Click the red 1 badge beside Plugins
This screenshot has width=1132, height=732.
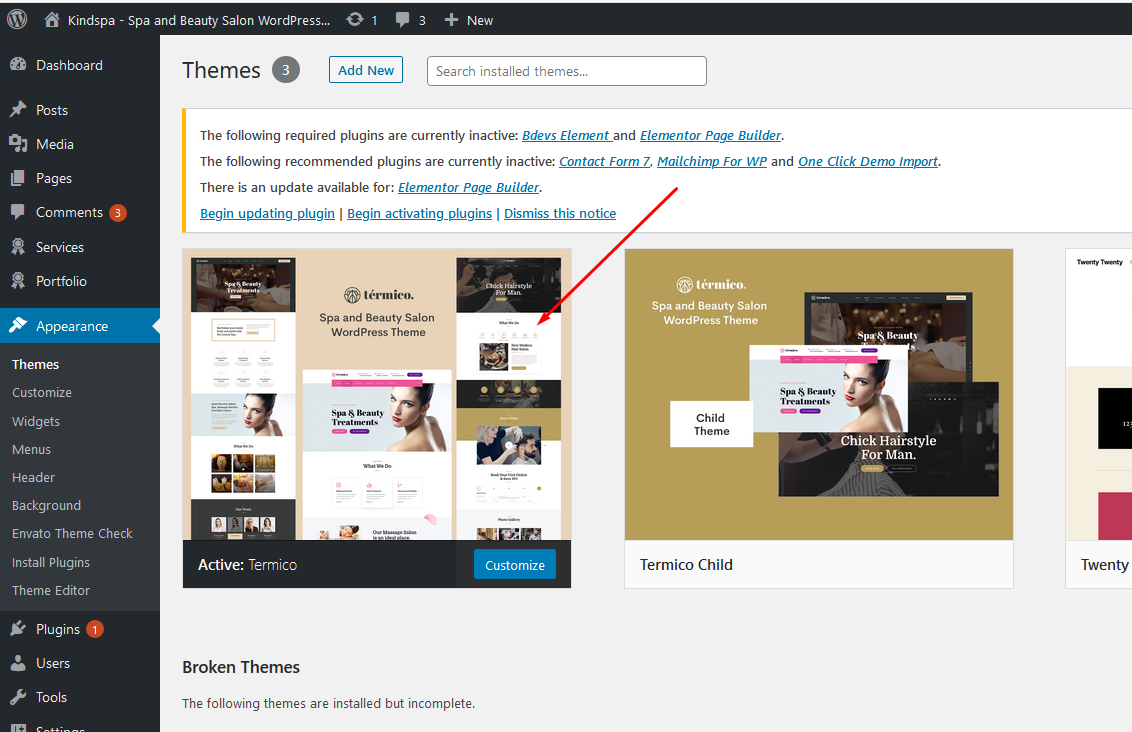[95, 629]
